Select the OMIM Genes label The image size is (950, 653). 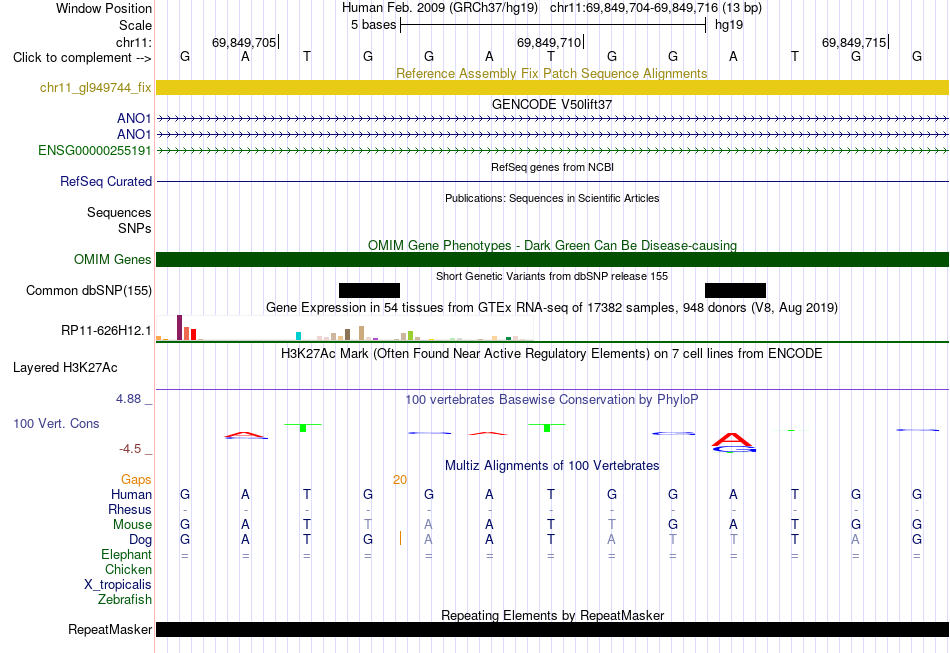(113, 259)
